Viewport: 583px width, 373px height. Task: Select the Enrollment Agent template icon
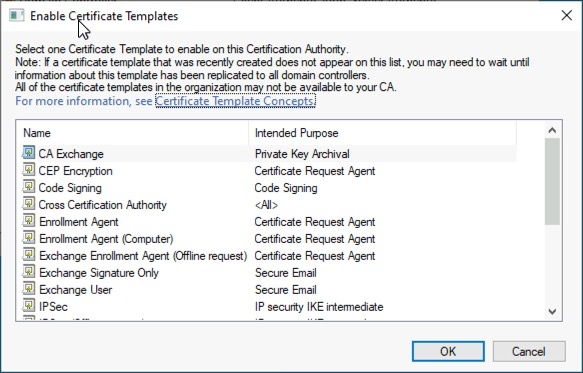(x=29, y=221)
